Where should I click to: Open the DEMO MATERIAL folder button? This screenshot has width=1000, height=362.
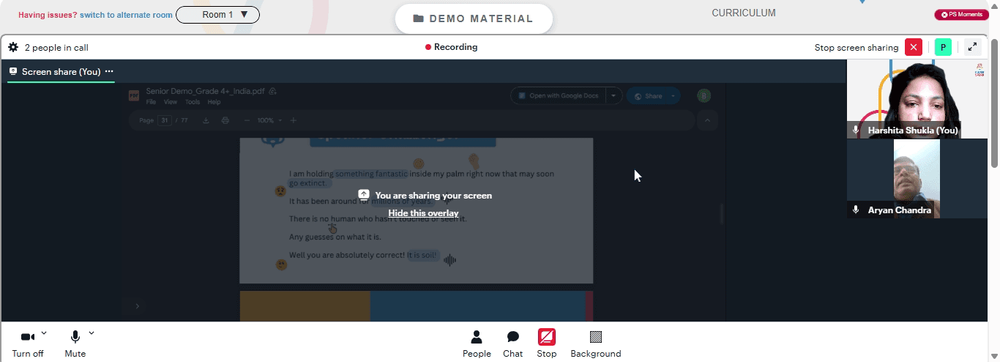click(474, 18)
